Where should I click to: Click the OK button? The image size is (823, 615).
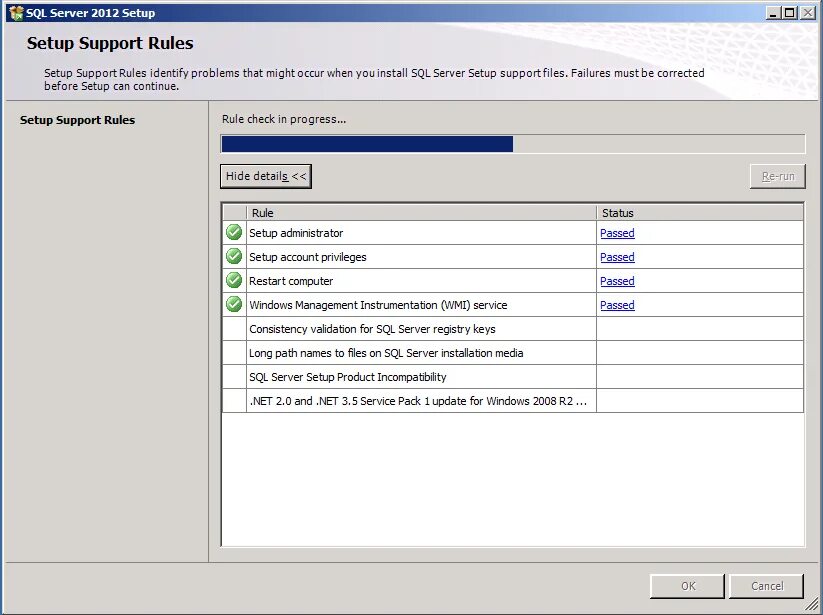pos(687,586)
